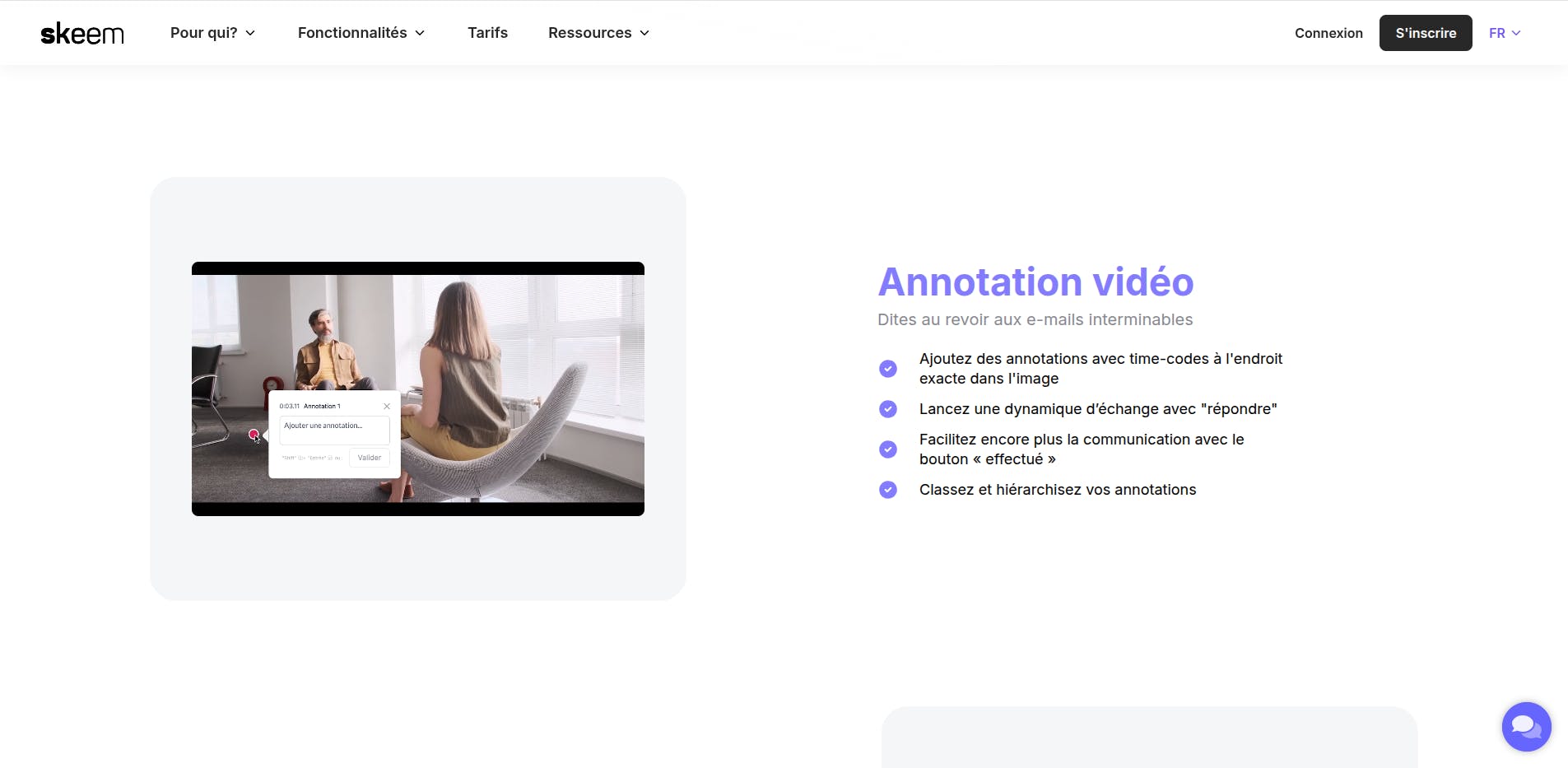The image size is (1568, 768).
Task: Click the 0:03.11 timestamp marker
Action: pos(288,406)
